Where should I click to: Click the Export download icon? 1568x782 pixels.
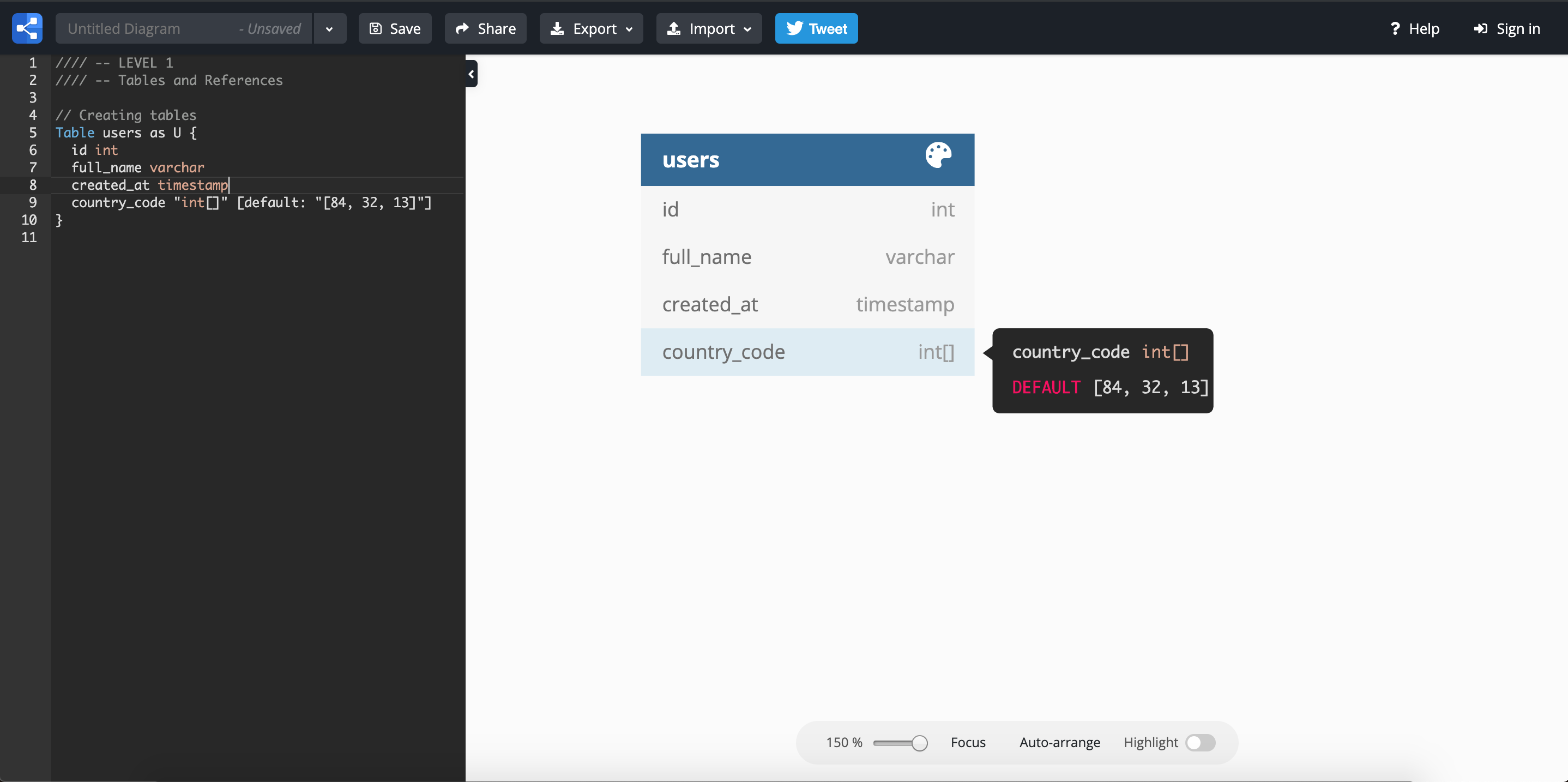point(558,28)
